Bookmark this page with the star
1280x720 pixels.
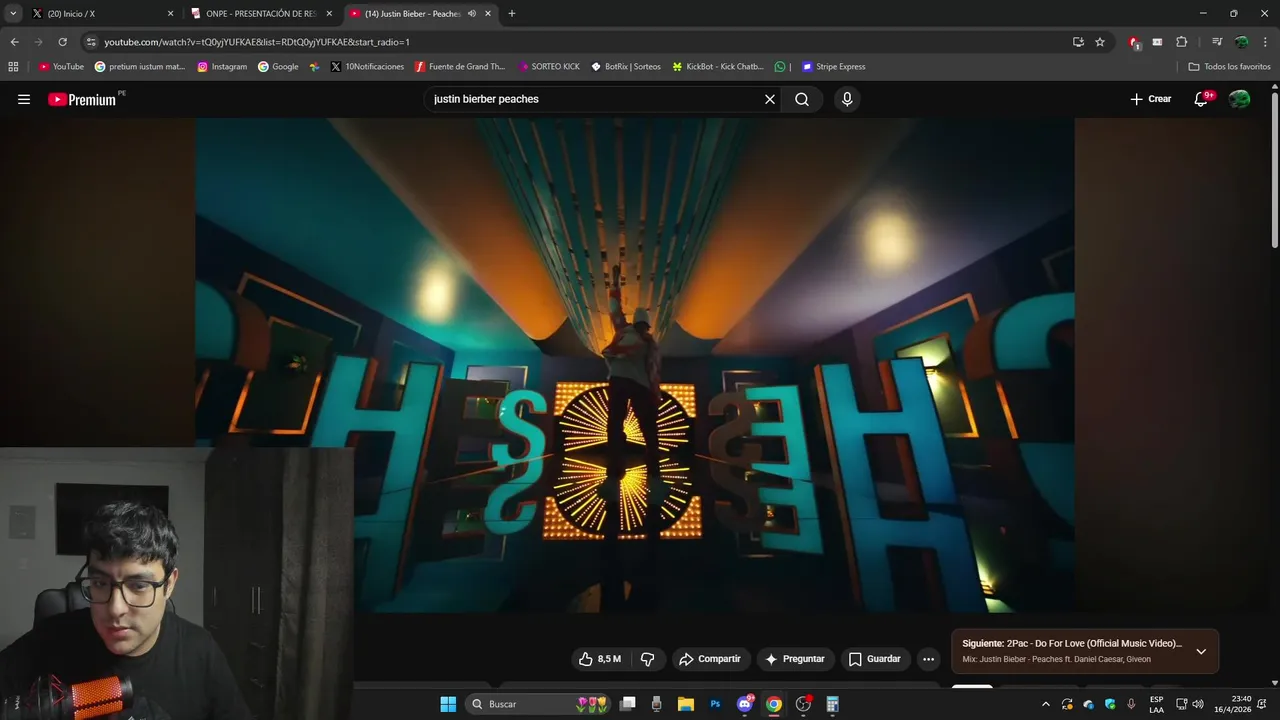point(1100,42)
